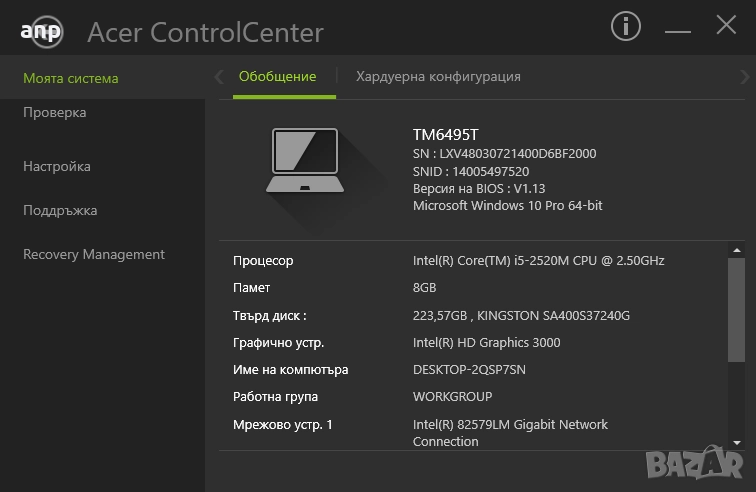Click the laptop system image
Image resolution: width=756 pixels, height=492 pixels.
click(306, 159)
